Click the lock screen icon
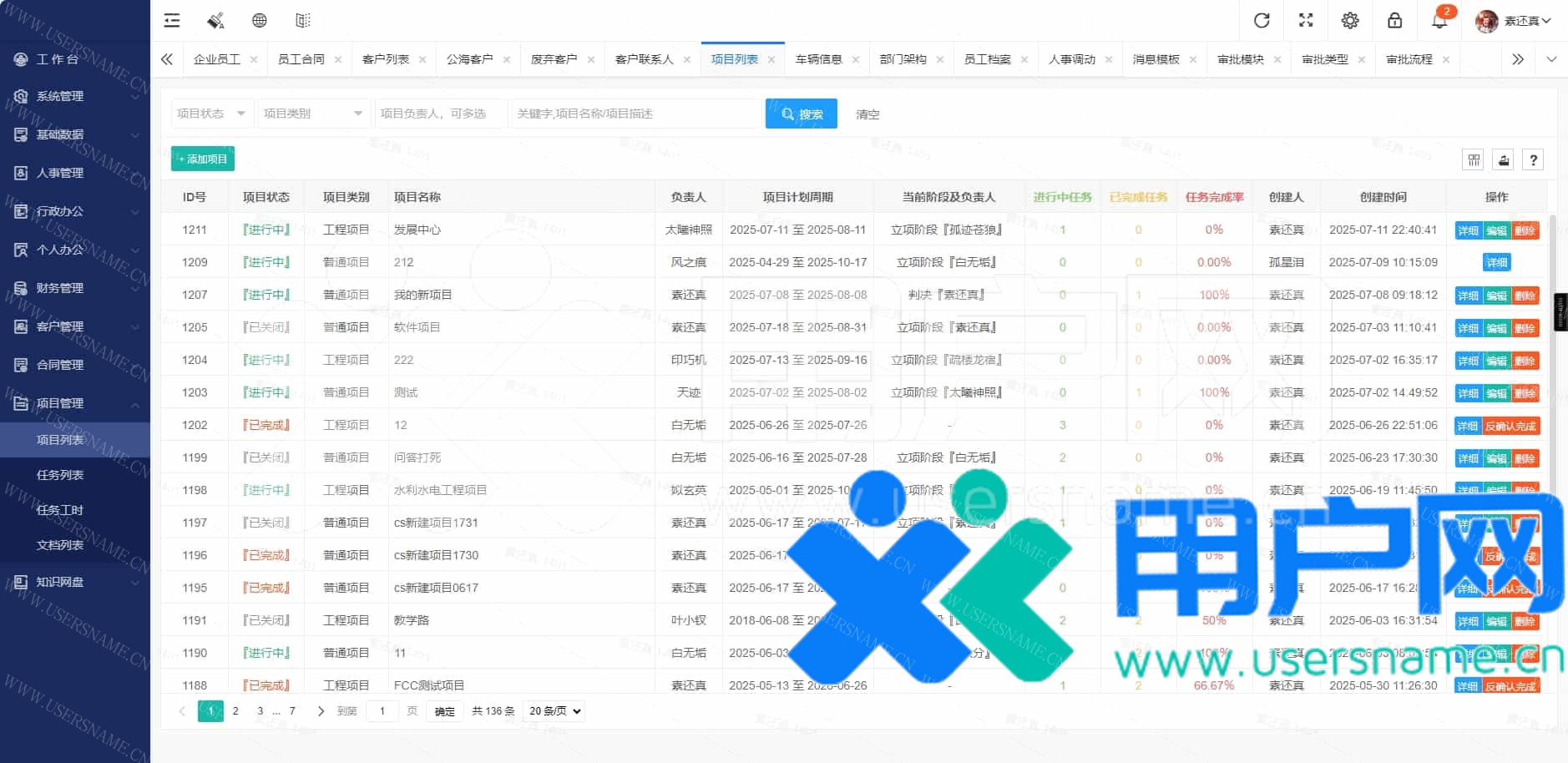Image resolution: width=1568 pixels, height=763 pixels. [1394, 21]
